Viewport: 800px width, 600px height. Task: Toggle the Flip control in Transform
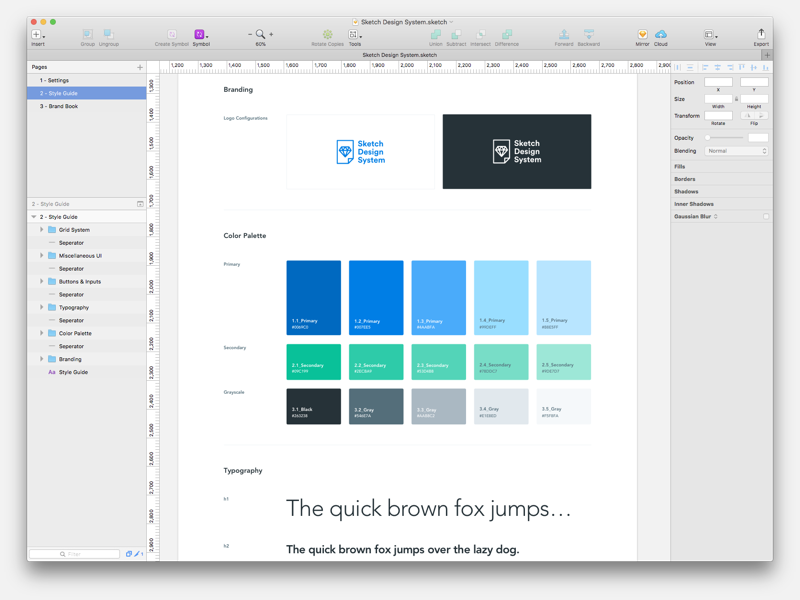pyautogui.click(x=749, y=117)
